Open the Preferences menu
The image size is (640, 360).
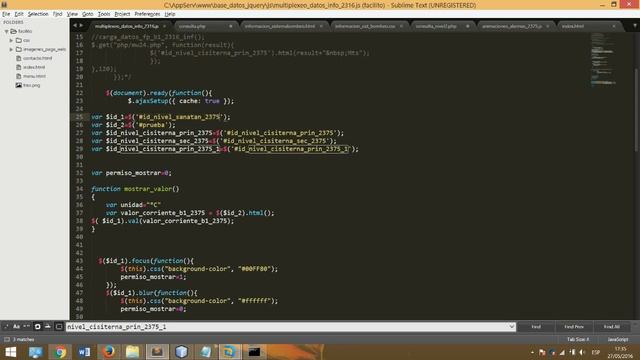(147, 14)
